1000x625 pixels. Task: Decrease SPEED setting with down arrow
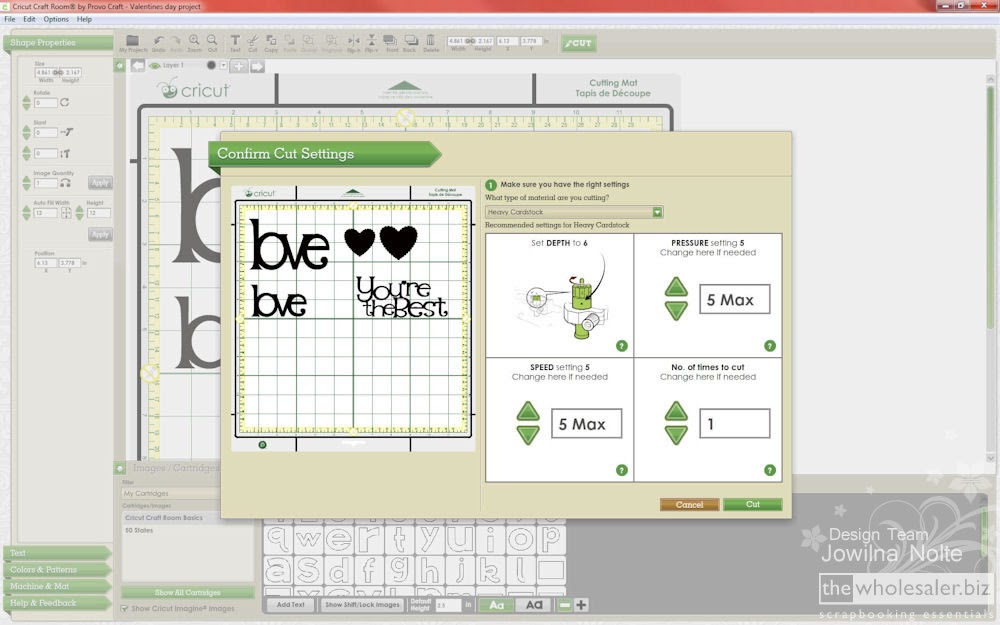[x=528, y=435]
